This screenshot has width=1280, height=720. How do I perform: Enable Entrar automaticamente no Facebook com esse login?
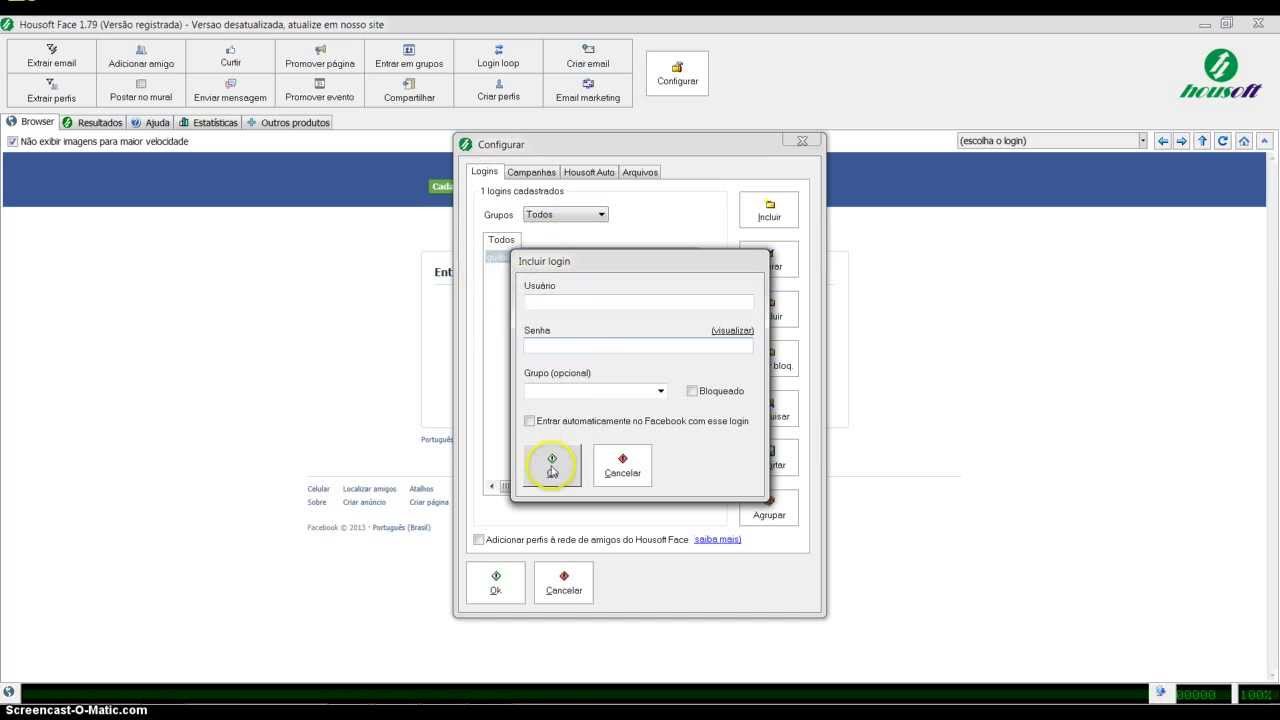(x=530, y=421)
